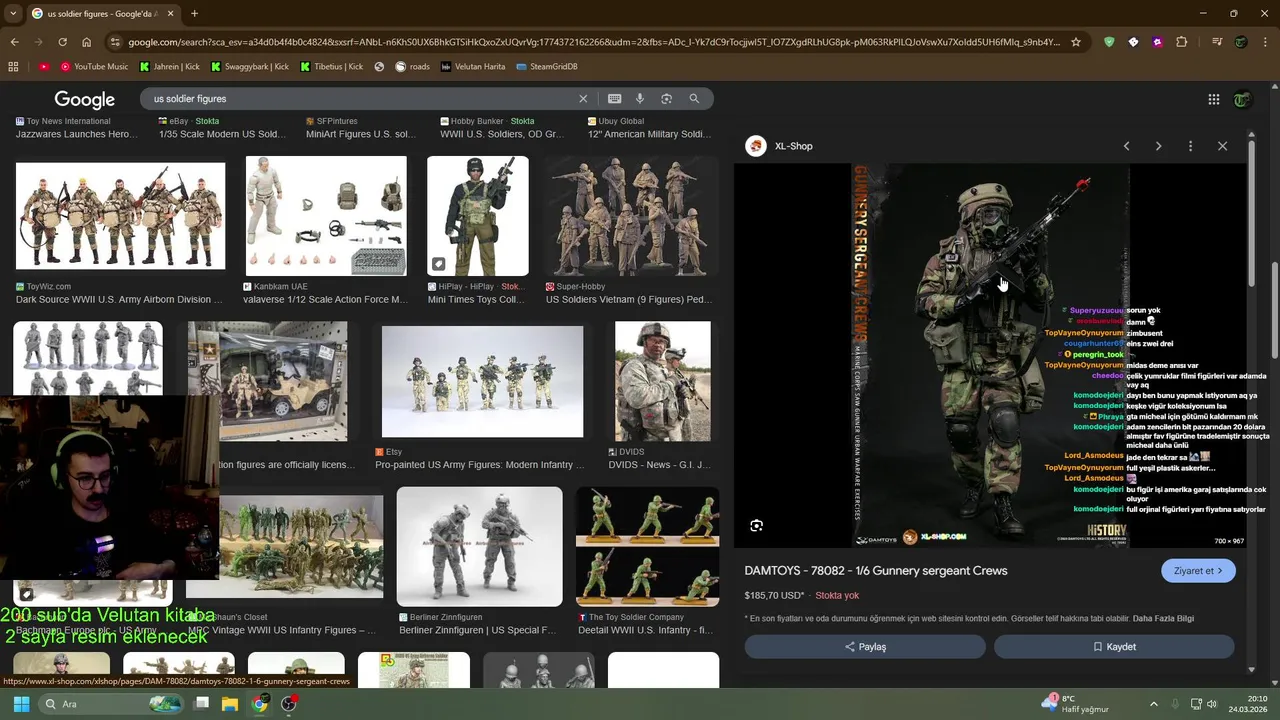
Task: Close the 'us soldier figures' tab
Action: tap(170, 13)
